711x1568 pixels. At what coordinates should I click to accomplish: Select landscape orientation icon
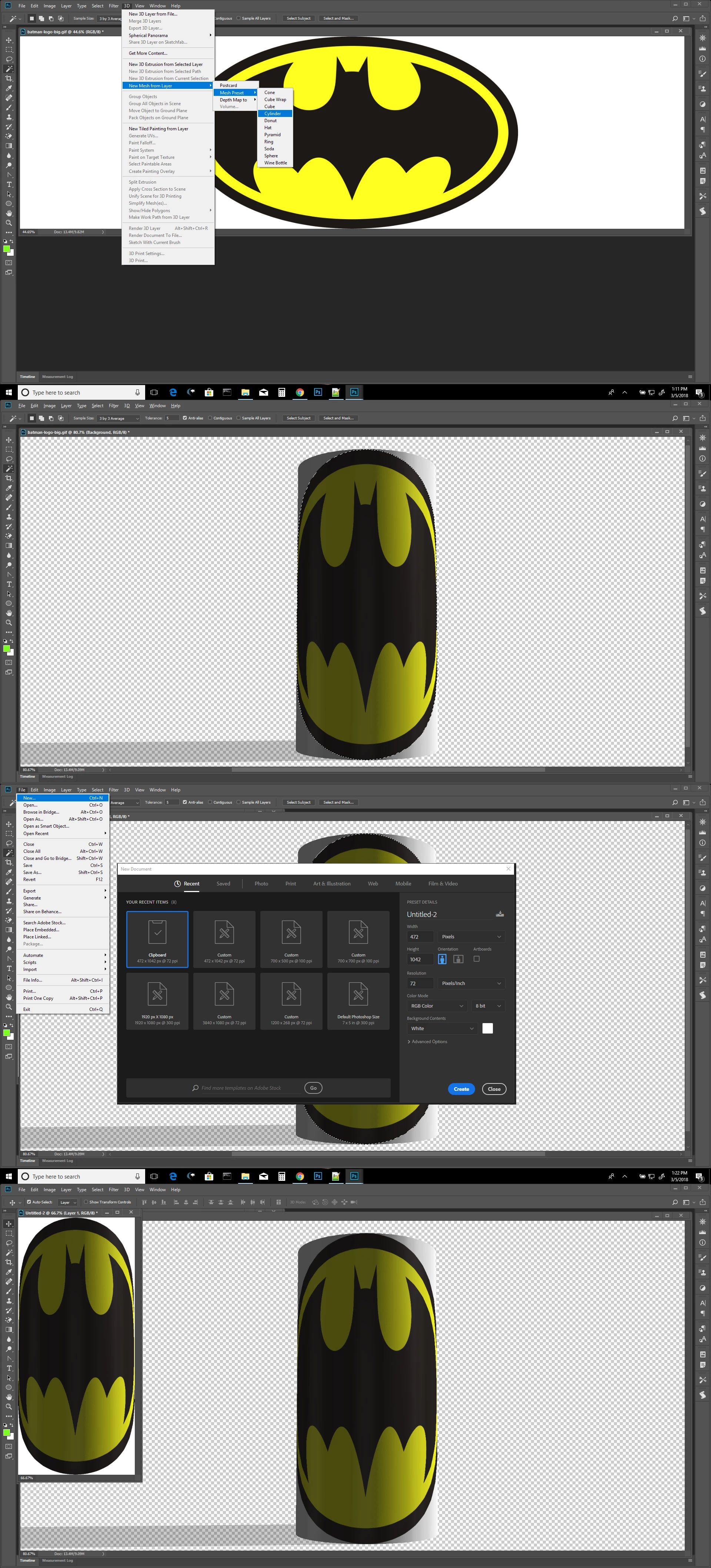pyautogui.click(x=458, y=959)
